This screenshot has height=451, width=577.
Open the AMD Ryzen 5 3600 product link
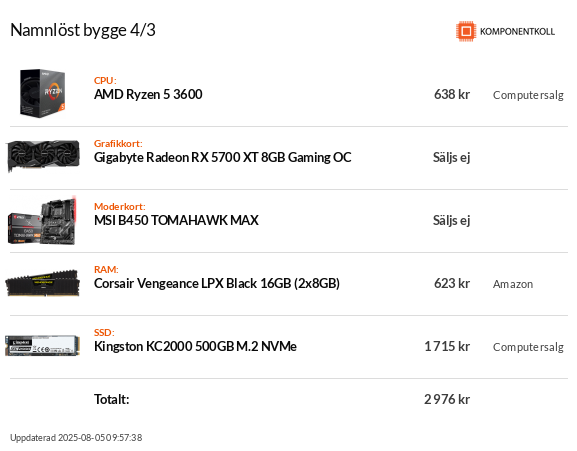[148, 95]
